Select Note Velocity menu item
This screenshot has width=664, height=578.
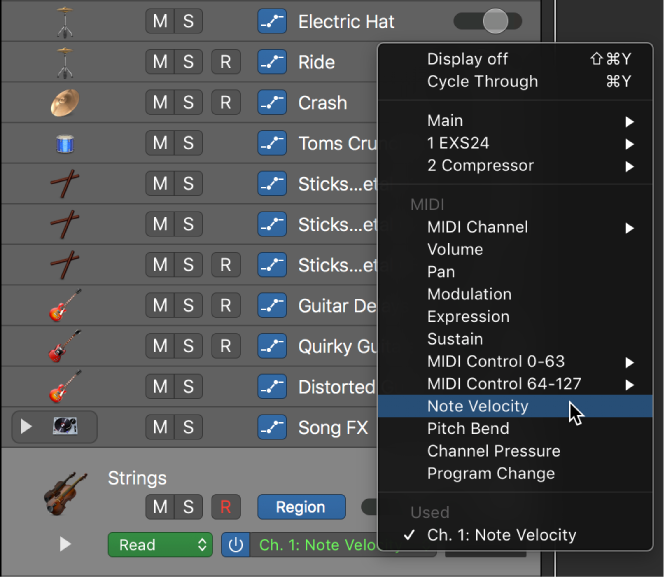(515, 407)
